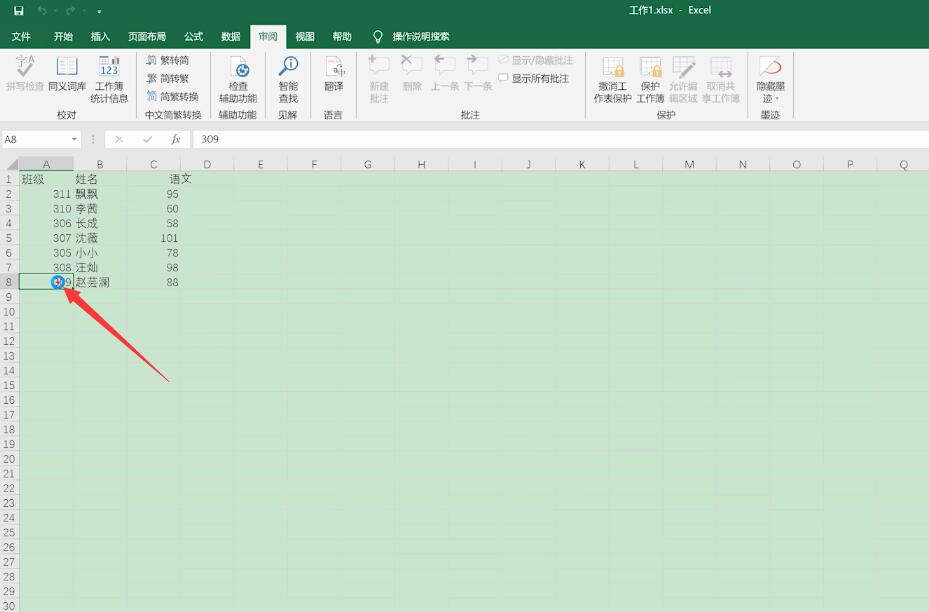The width and height of the screenshot is (929, 612).
Task: Run the 拼写检查 spelling check
Action: [x=25, y=73]
